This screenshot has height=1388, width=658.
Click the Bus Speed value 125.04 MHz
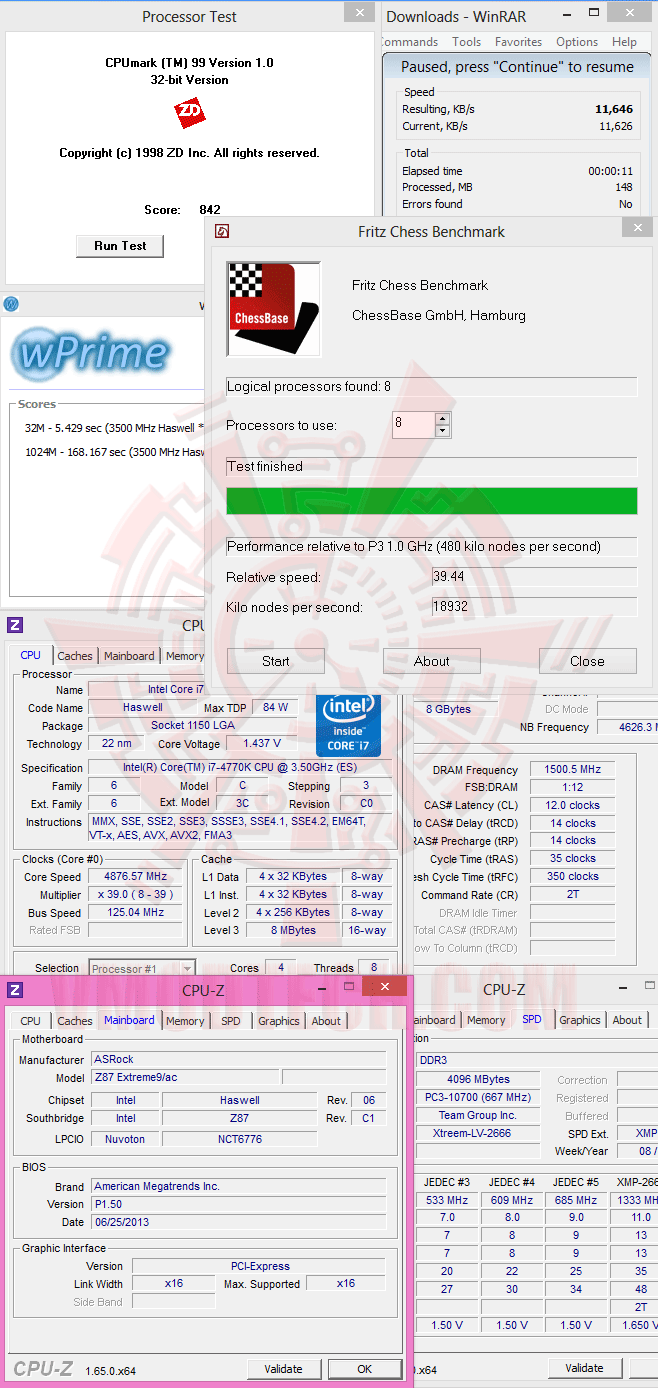135,913
